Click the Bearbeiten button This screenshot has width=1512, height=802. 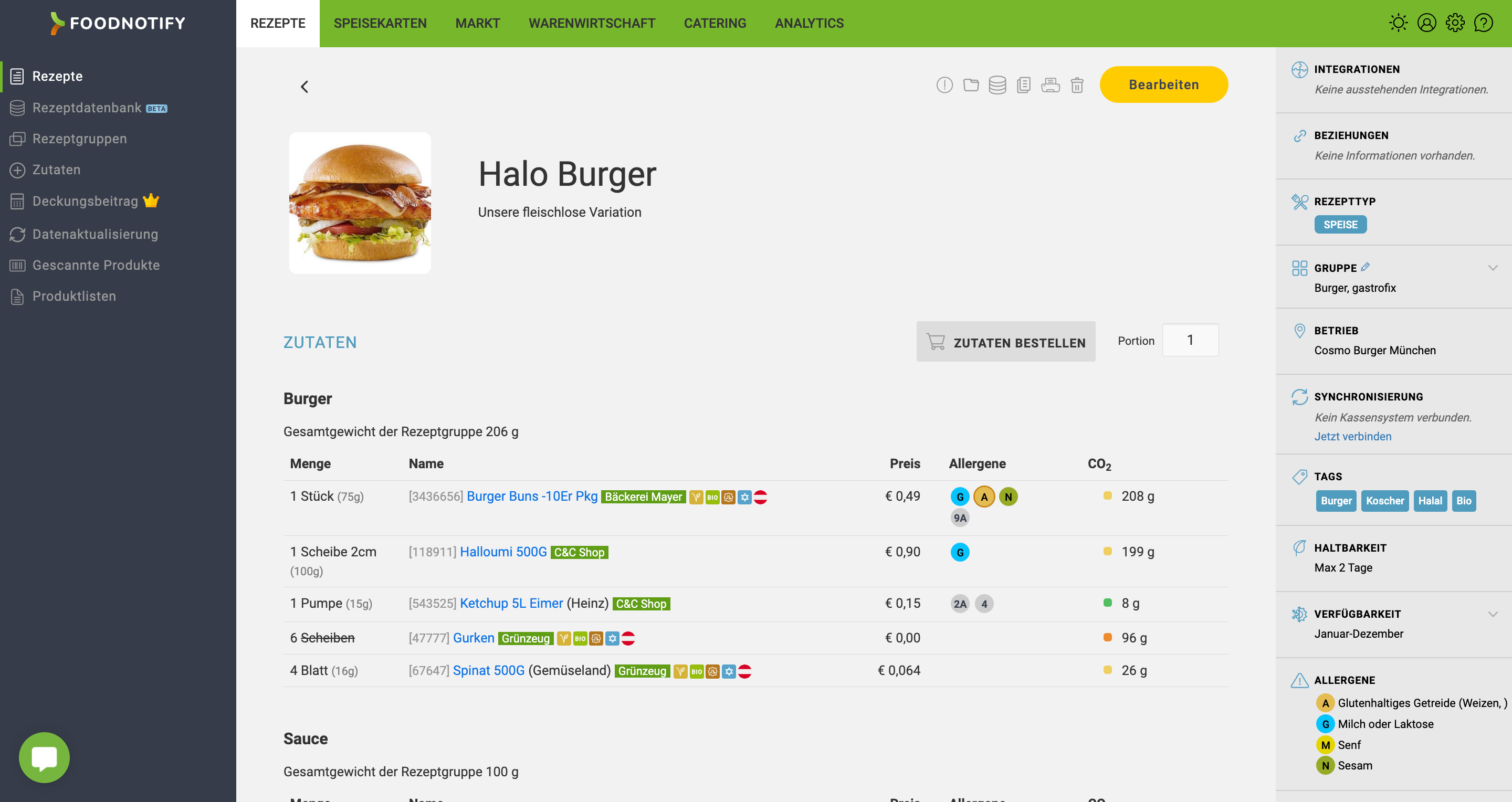pos(1163,84)
